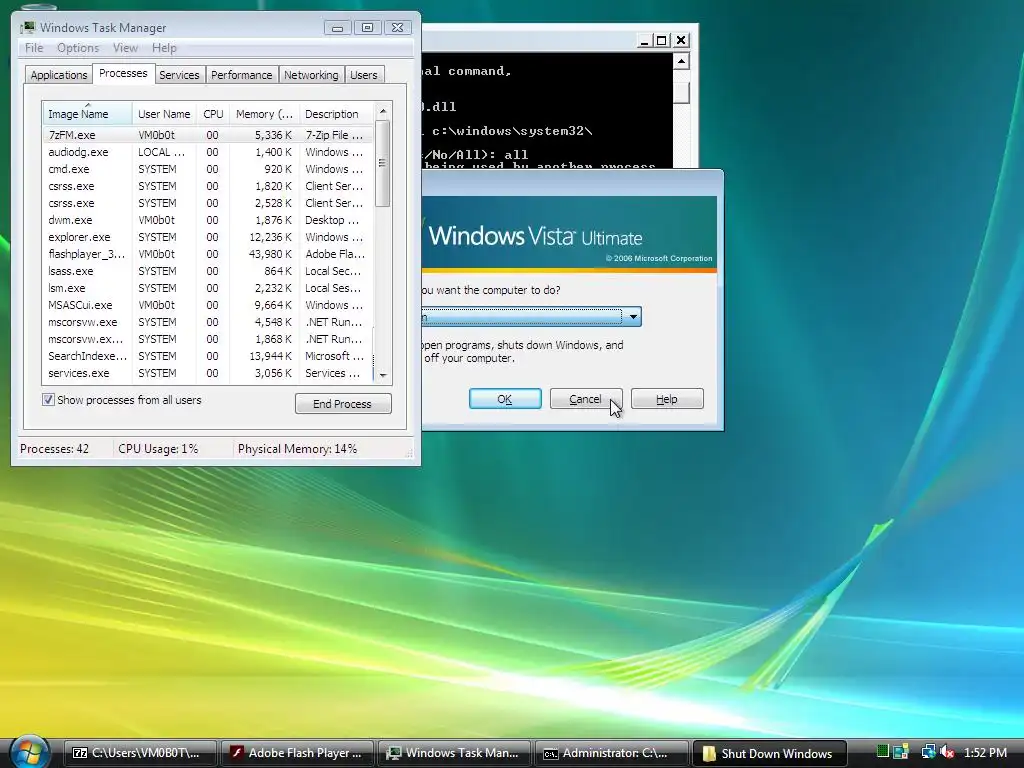Open the Help menu in Task Manager
The height and width of the screenshot is (768, 1024).
pos(164,48)
